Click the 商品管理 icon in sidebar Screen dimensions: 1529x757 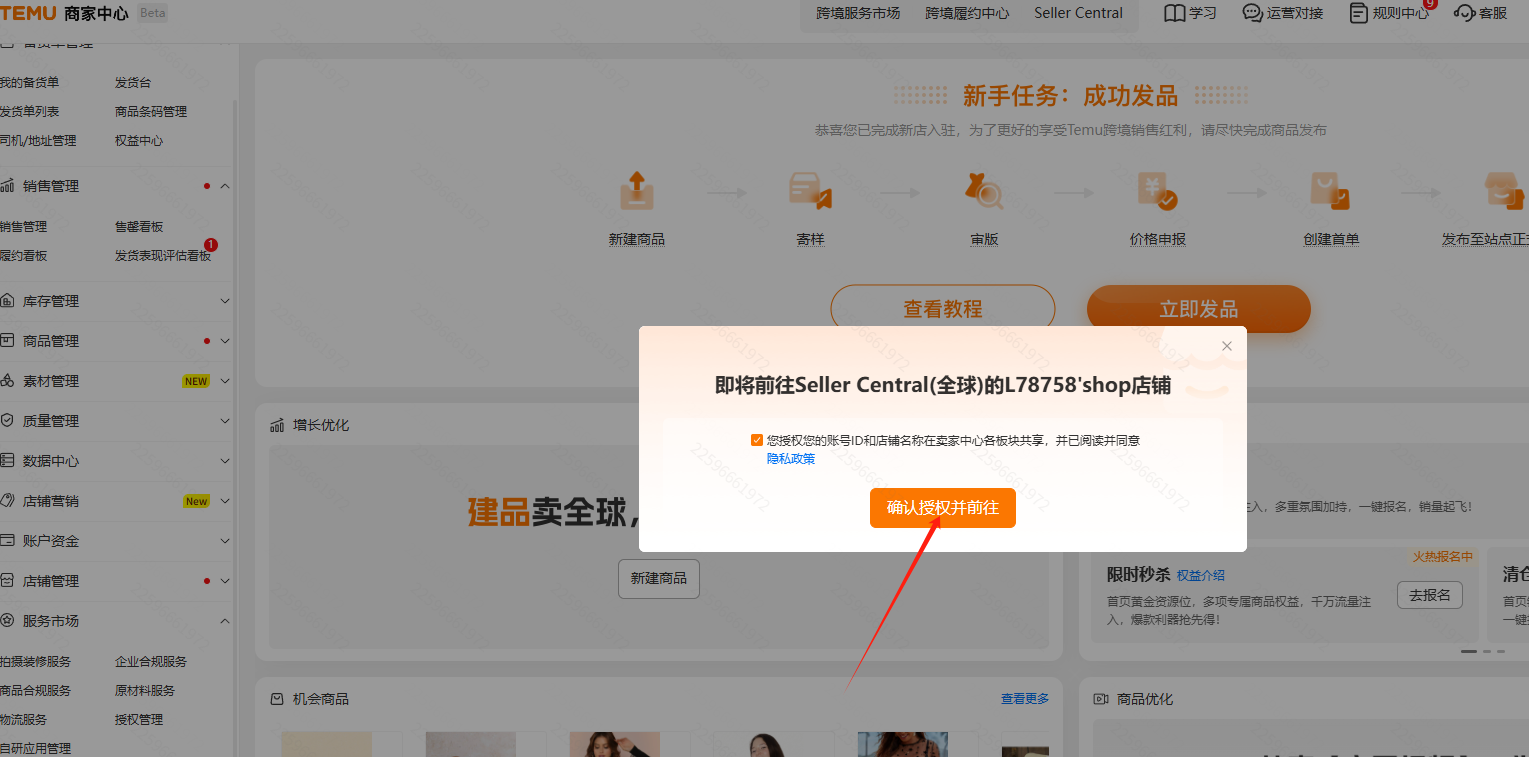click(7, 341)
